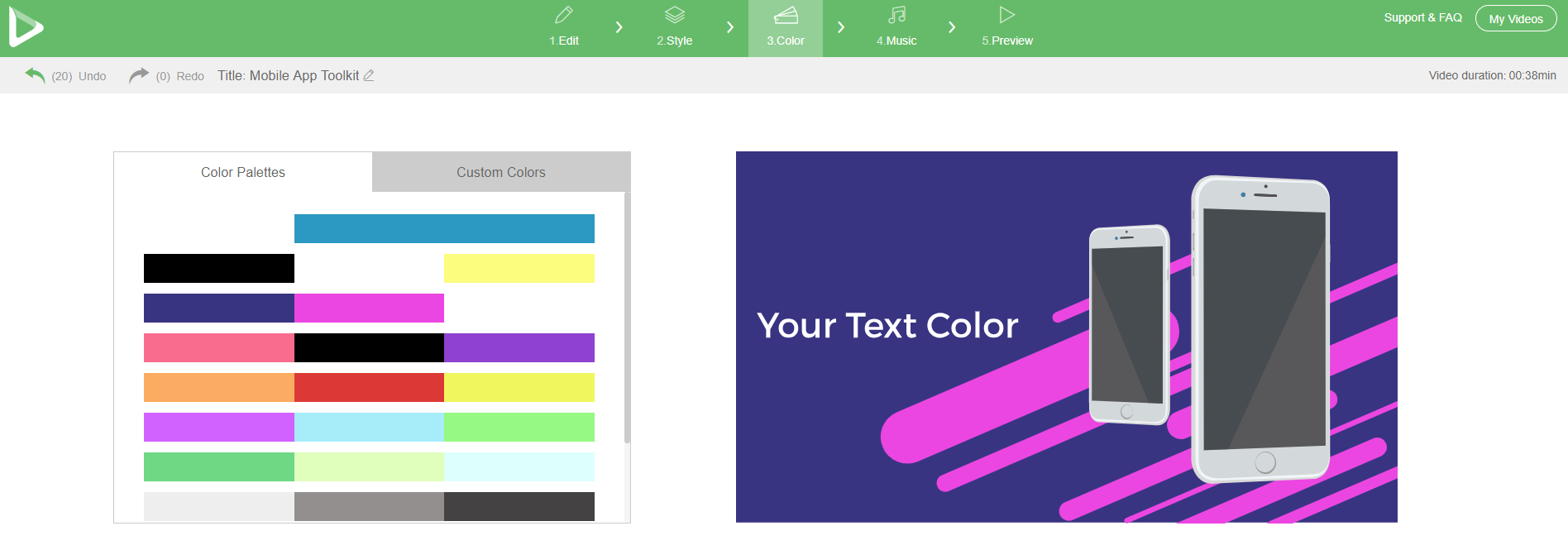Pick the teal blue palette swatch
The width and height of the screenshot is (1568, 550).
coord(444,228)
